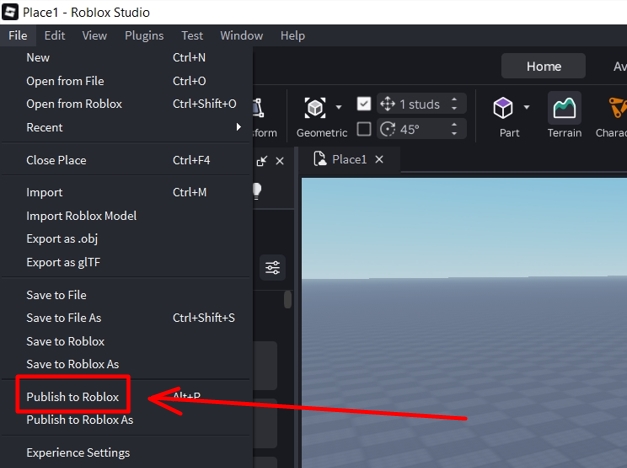Uncheck the move snap studs checkbox

363,104
